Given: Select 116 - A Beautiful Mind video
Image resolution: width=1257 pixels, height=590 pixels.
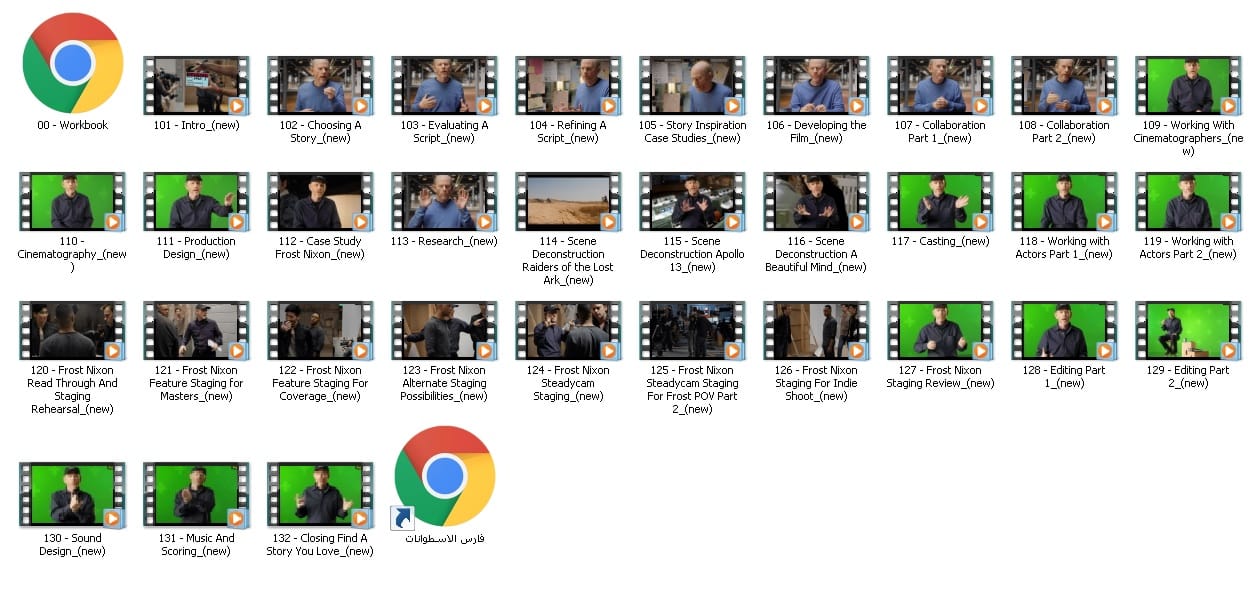Looking at the screenshot, I should pyautogui.click(x=816, y=201).
